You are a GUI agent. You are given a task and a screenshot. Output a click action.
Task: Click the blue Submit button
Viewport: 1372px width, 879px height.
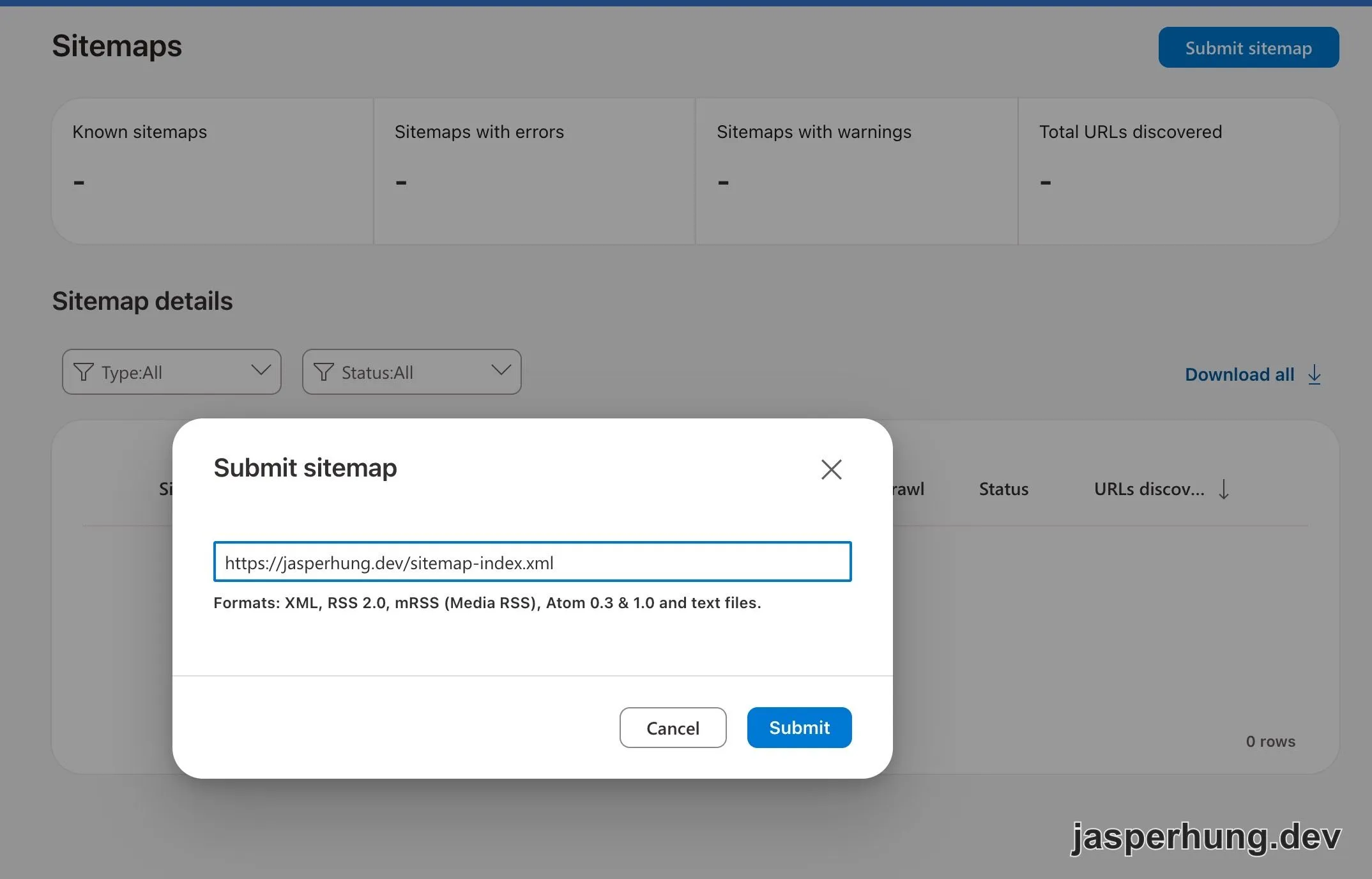tap(799, 727)
